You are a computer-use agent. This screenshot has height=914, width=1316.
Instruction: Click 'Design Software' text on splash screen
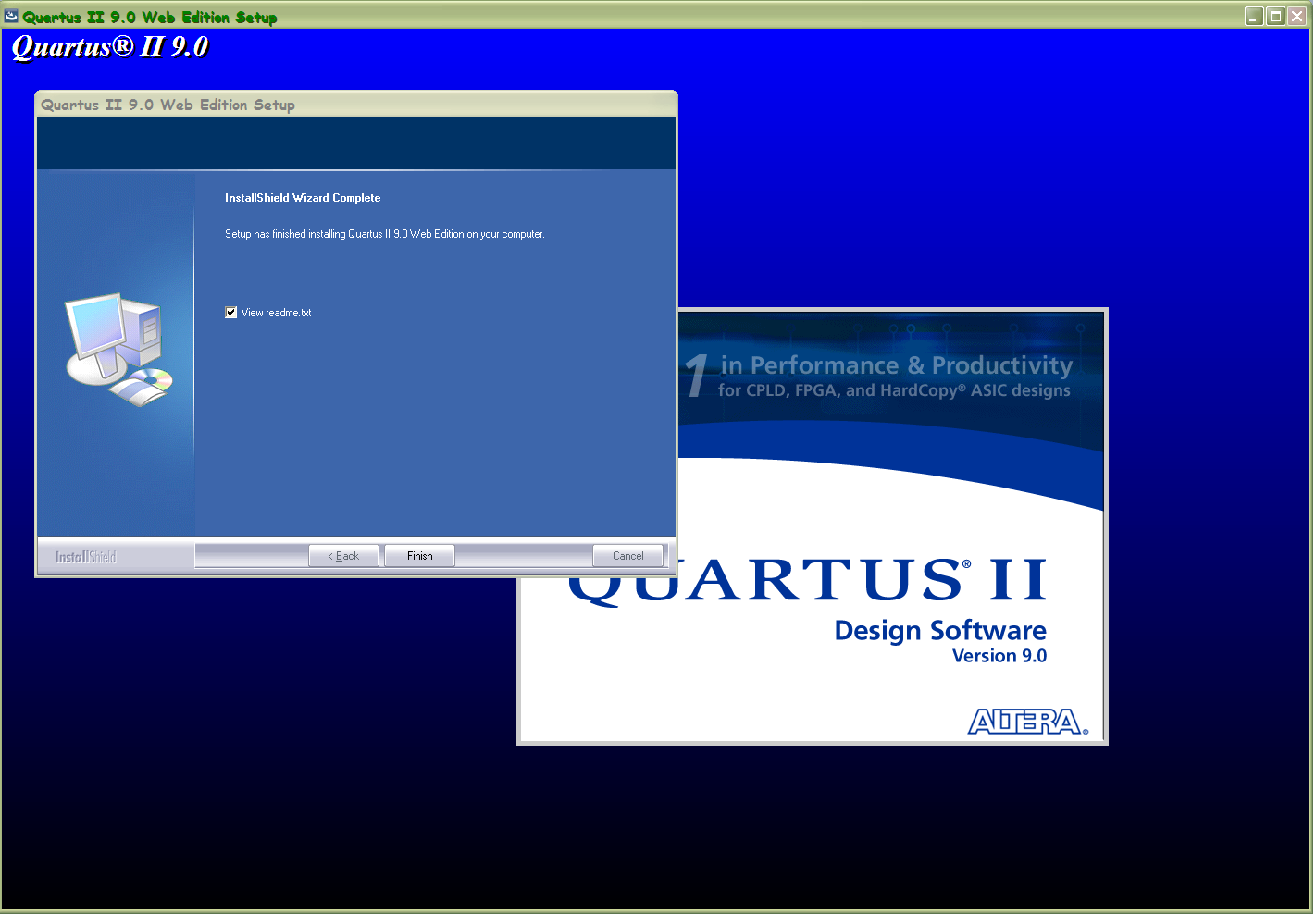(x=940, y=631)
